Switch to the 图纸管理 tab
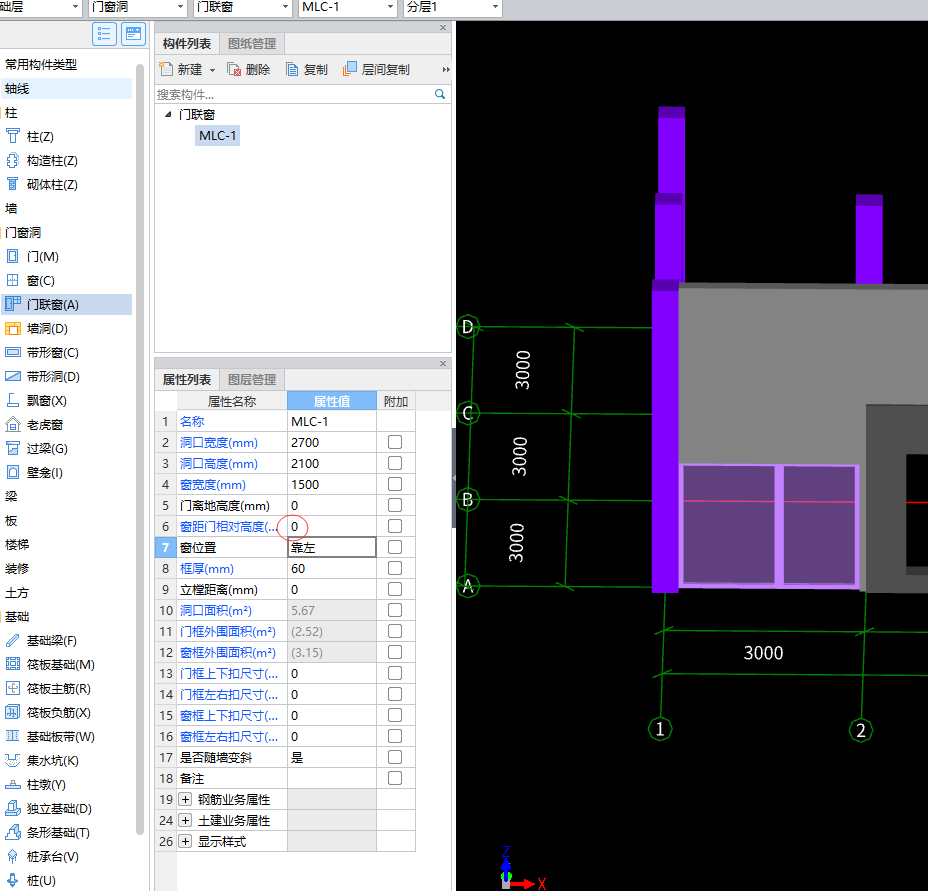This screenshot has height=891, width=928. 252,44
